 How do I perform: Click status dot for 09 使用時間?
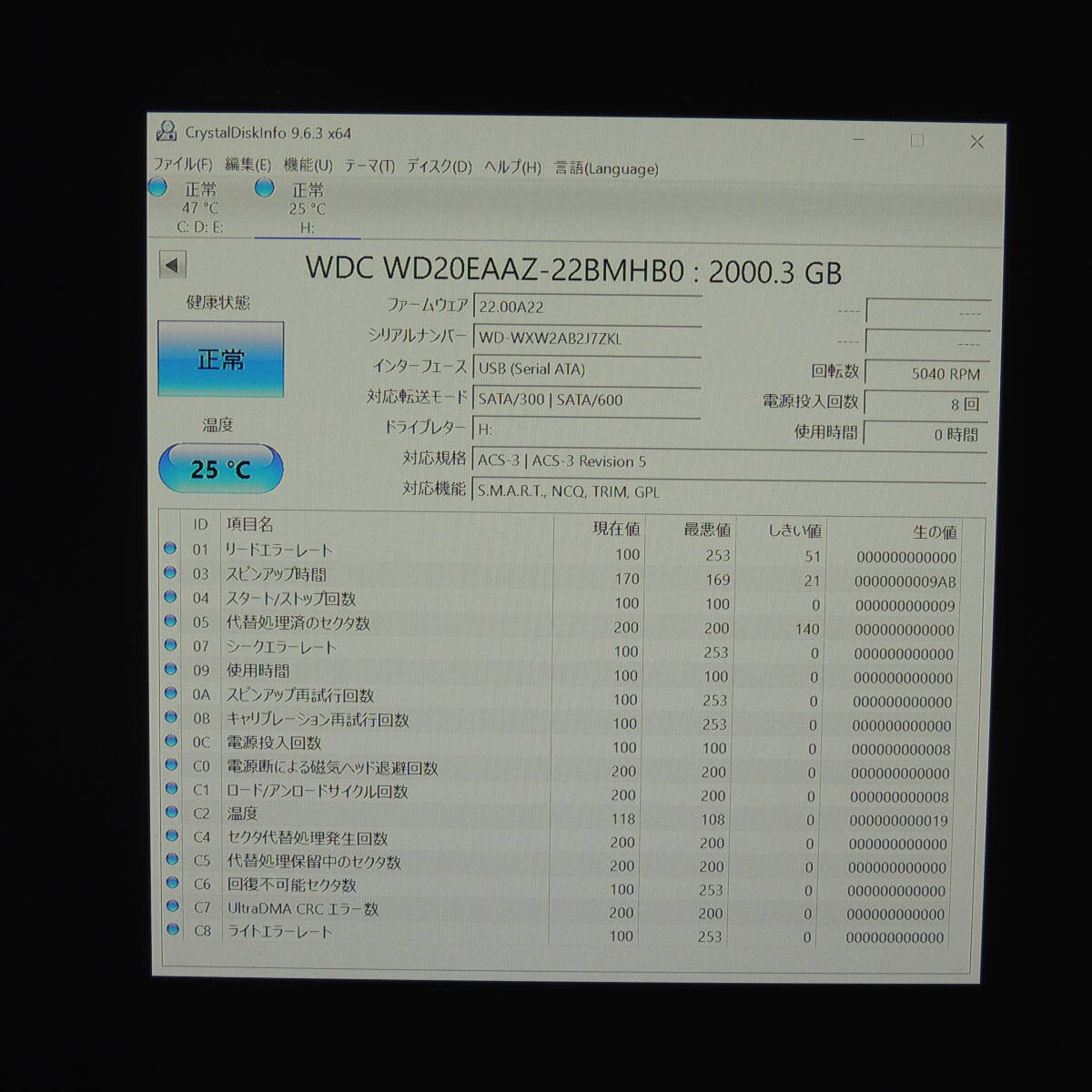coord(170,669)
